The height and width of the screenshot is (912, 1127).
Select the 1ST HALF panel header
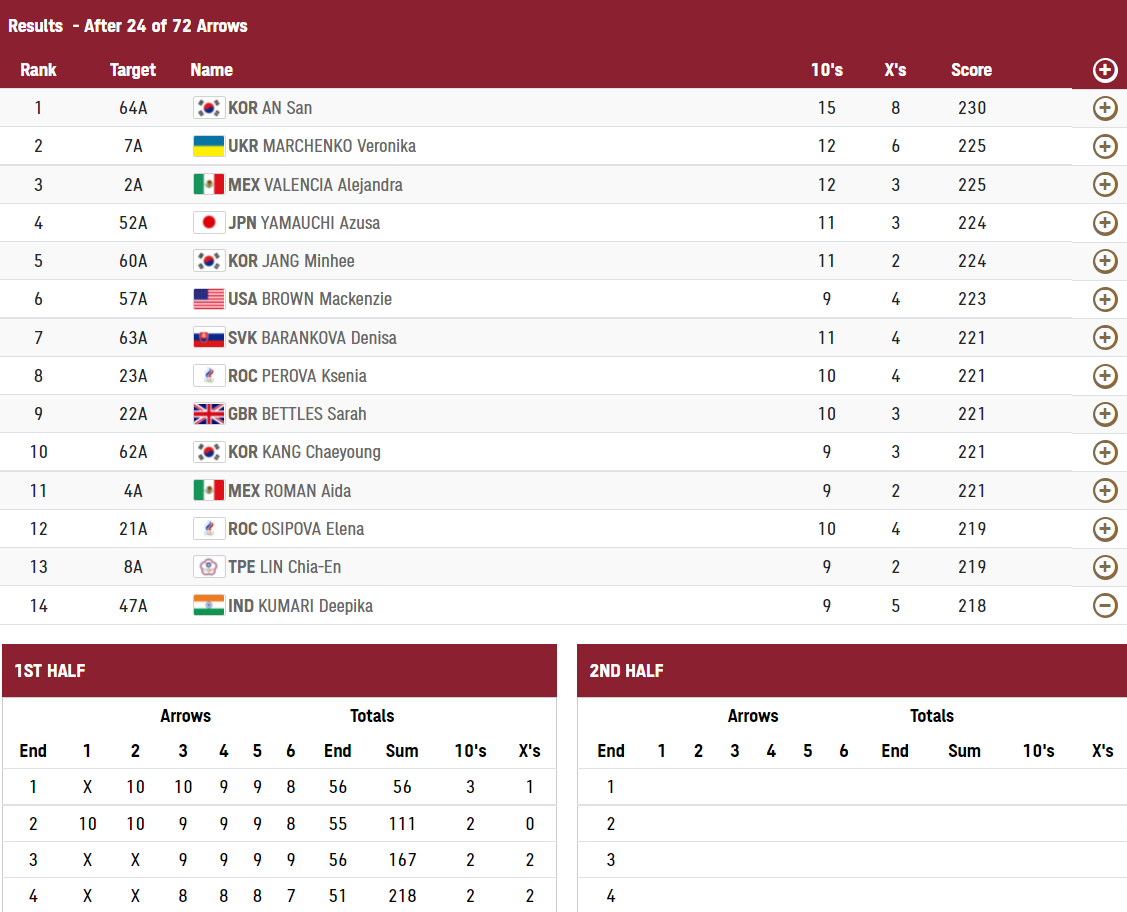pos(280,671)
